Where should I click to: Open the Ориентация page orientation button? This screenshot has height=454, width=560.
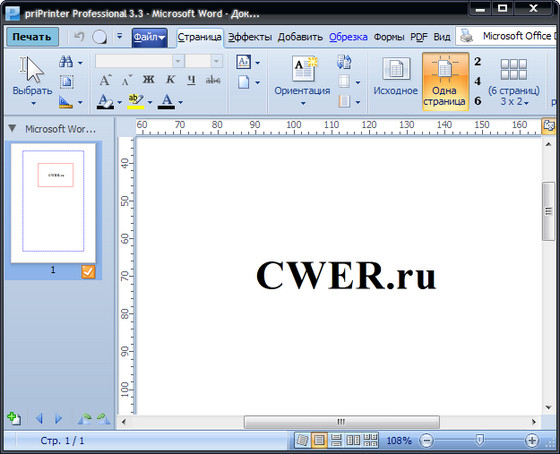[x=302, y=81]
